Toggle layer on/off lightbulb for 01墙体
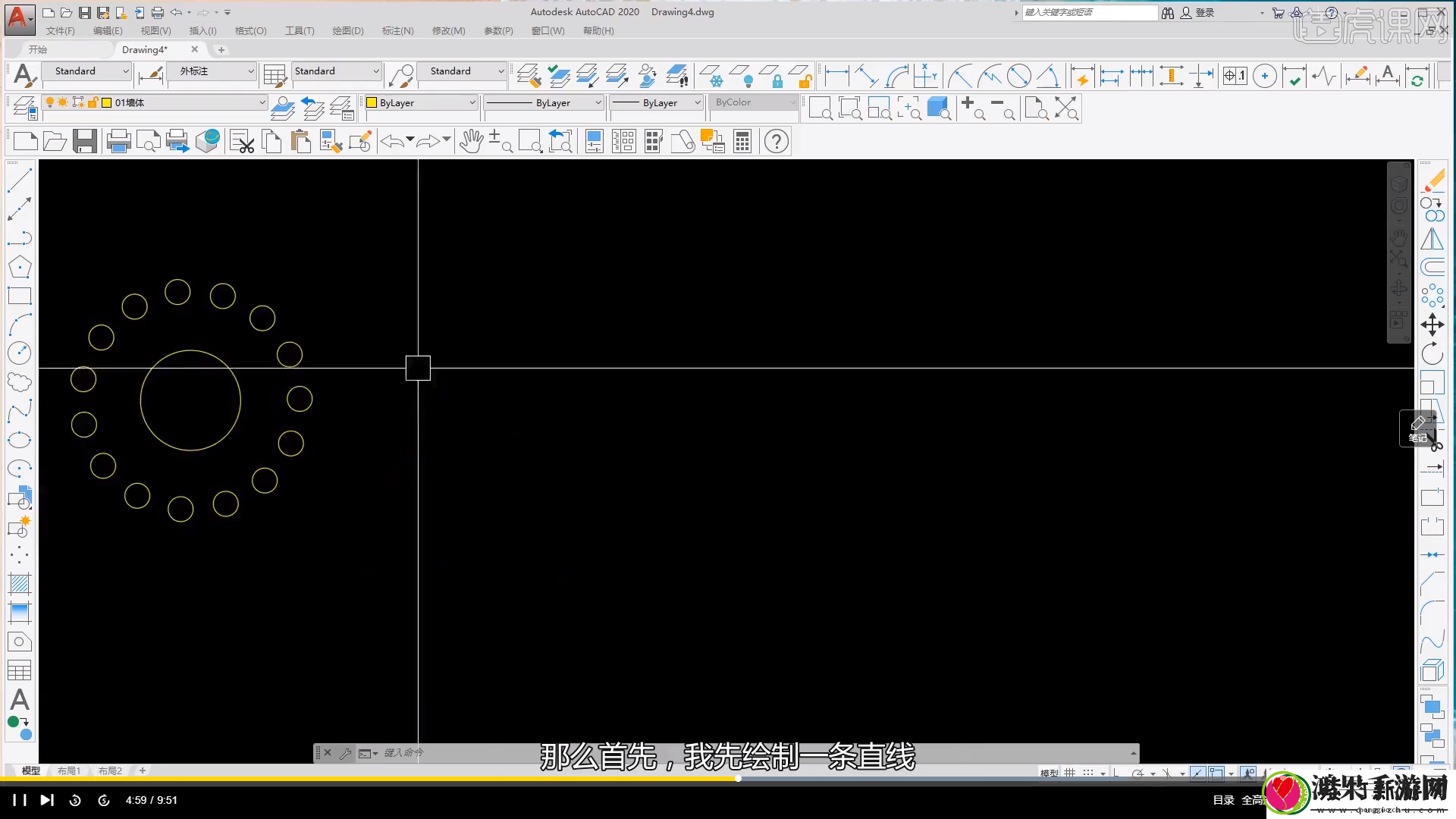Image resolution: width=1456 pixels, height=819 pixels. click(50, 102)
